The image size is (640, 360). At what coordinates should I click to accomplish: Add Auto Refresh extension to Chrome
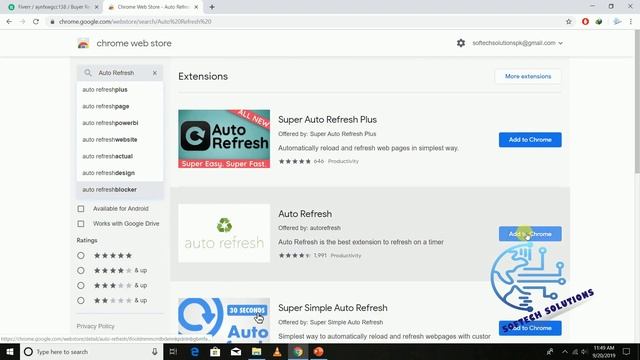pos(530,234)
